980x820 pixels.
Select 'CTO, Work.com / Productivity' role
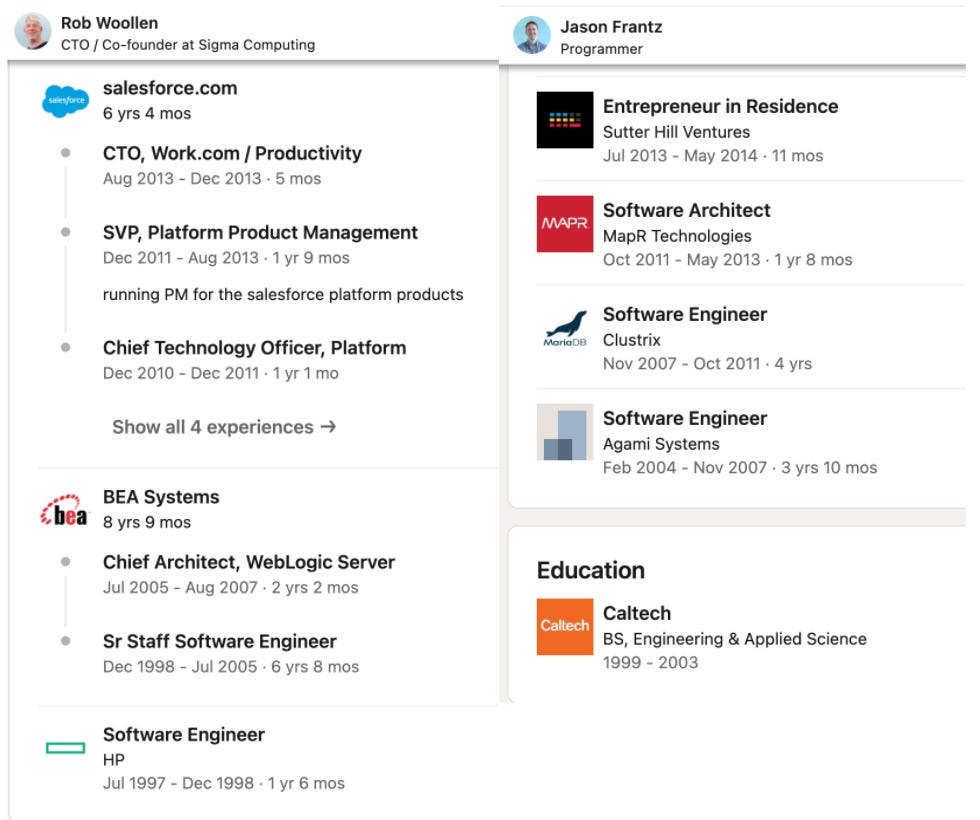232,153
